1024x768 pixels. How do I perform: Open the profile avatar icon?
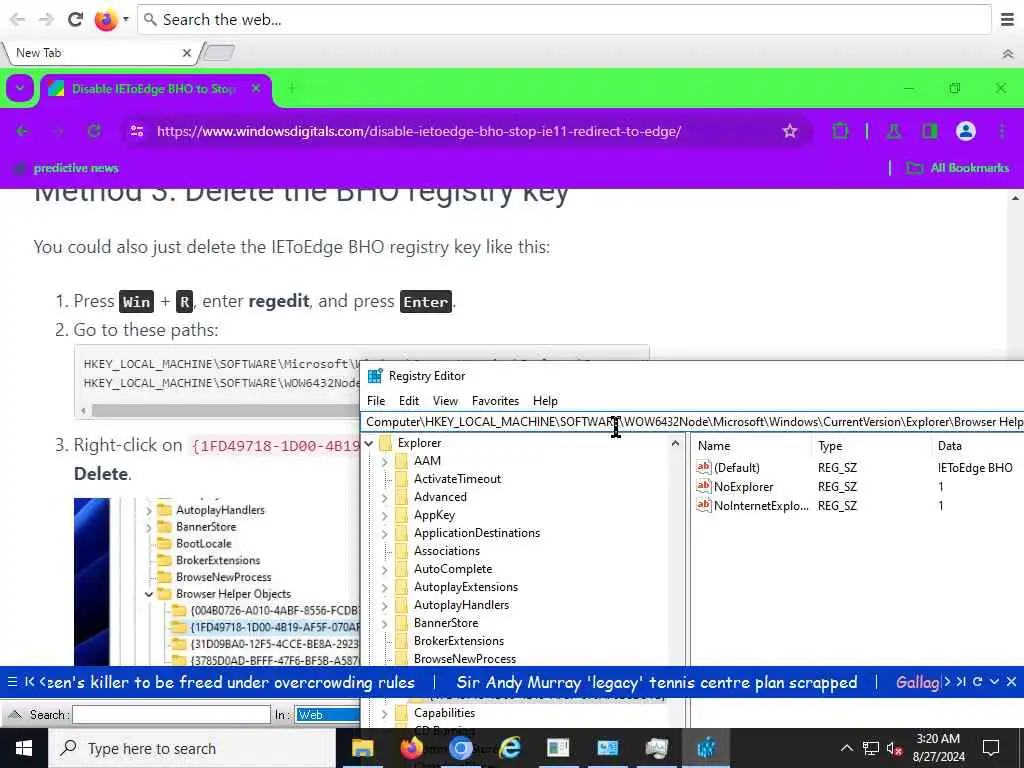(965, 131)
